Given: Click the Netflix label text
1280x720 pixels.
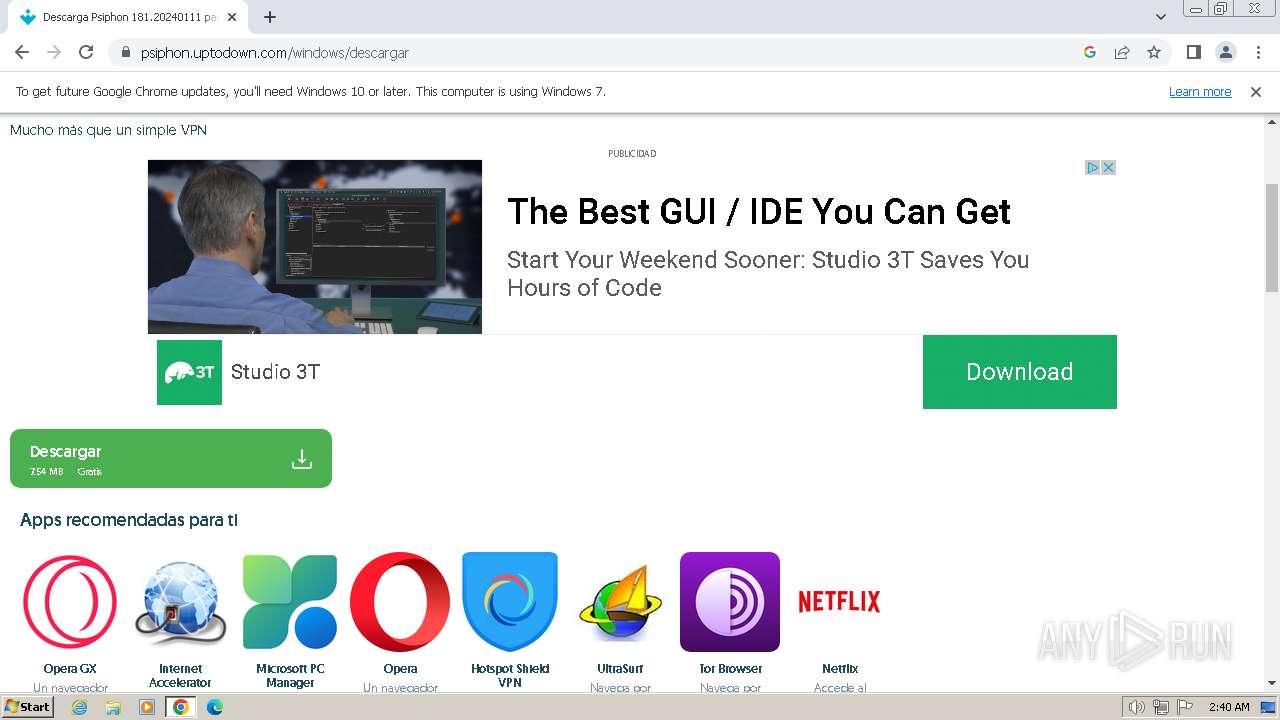Looking at the screenshot, I should click(840, 669).
